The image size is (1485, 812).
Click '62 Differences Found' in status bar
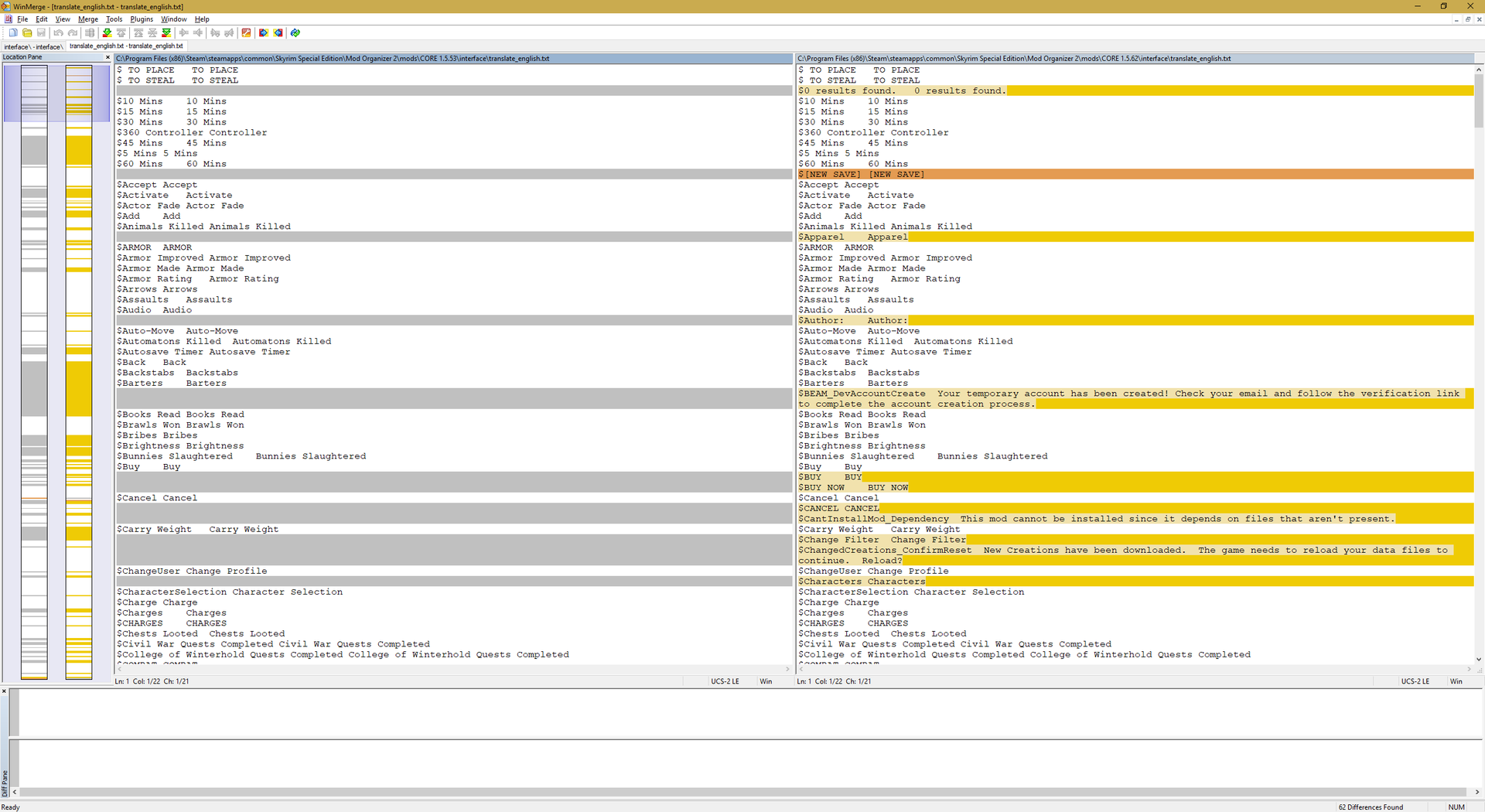[x=1371, y=807]
